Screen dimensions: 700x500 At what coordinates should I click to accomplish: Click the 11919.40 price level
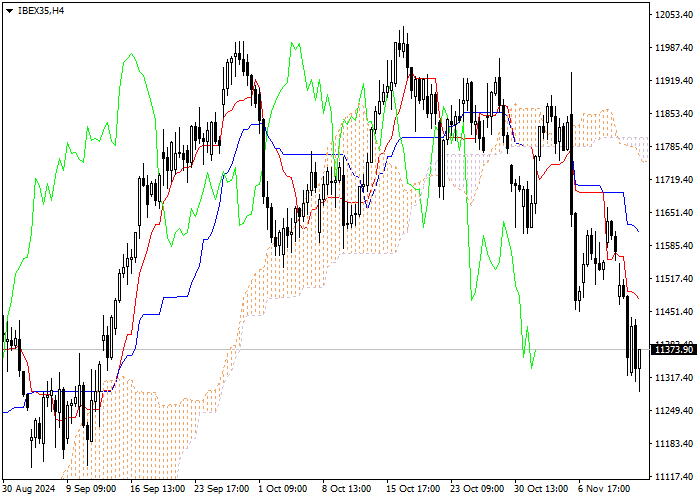[674, 81]
